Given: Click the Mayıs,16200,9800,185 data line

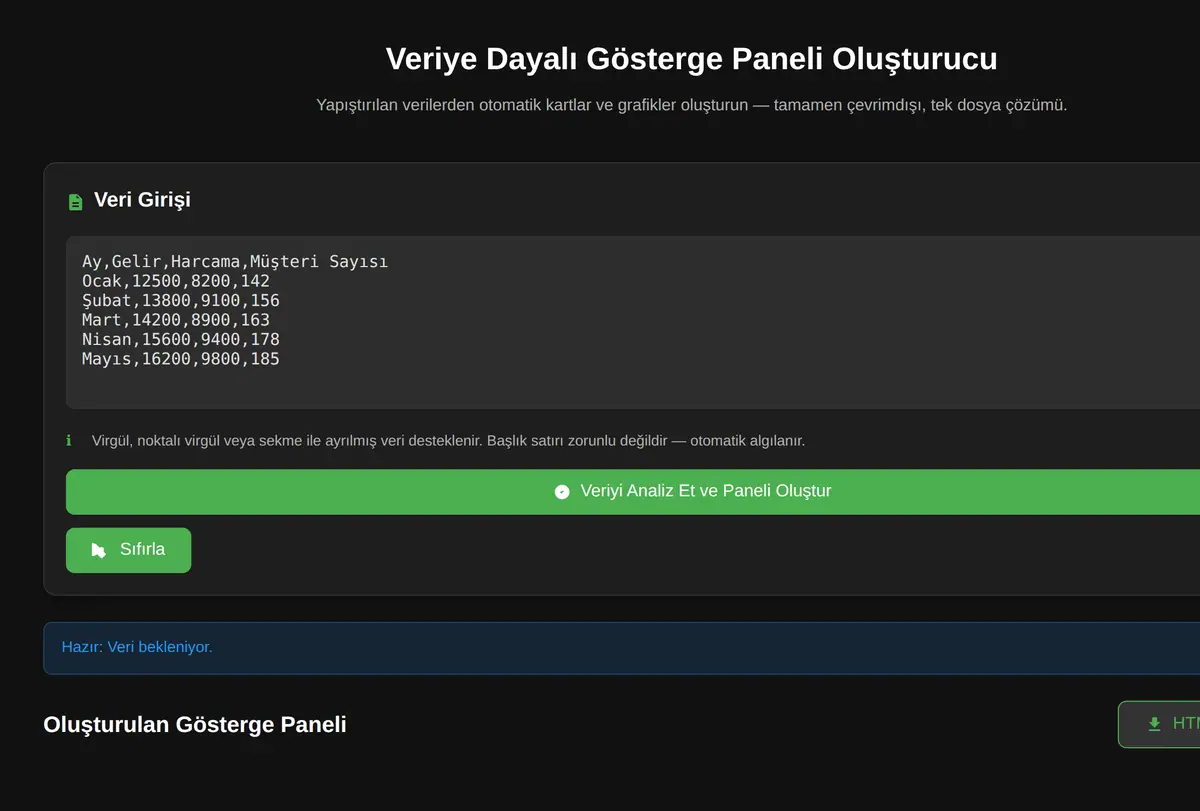Looking at the screenshot, I should pos(181,359).
